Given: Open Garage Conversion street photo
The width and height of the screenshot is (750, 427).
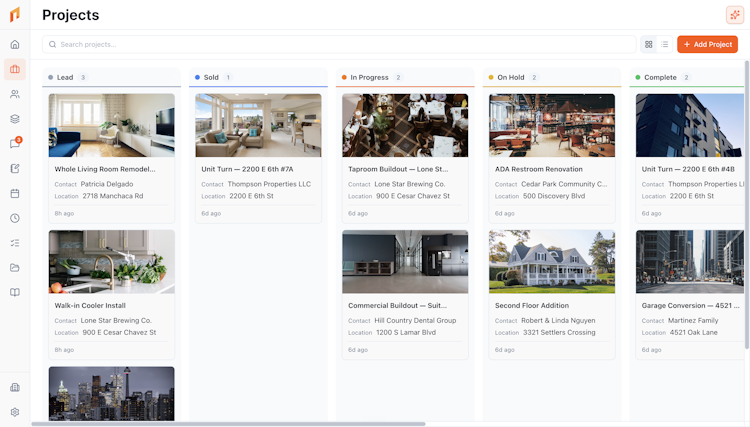Looking at the screenshot, I should (x=690, y=262).
